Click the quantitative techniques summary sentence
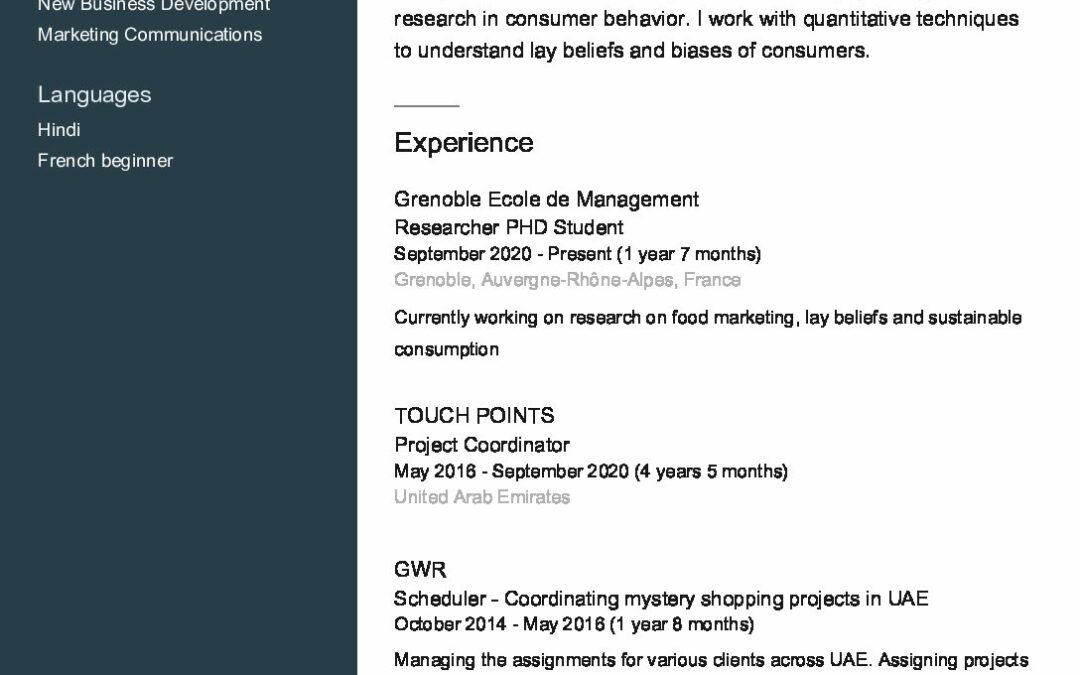 [706, 34]
